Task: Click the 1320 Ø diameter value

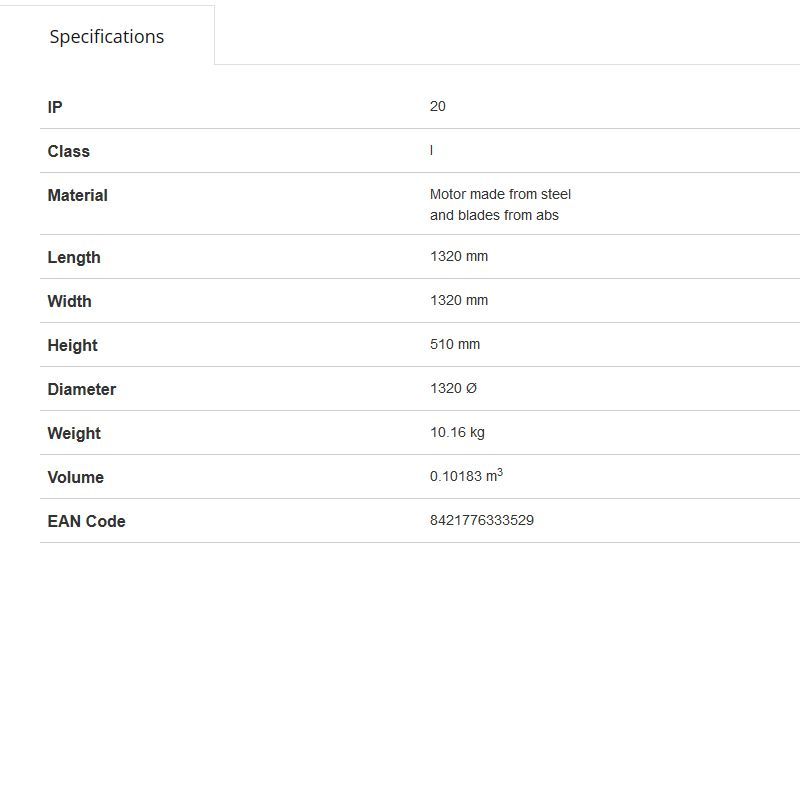Action: pyautogui.click(x=453, y=388)
